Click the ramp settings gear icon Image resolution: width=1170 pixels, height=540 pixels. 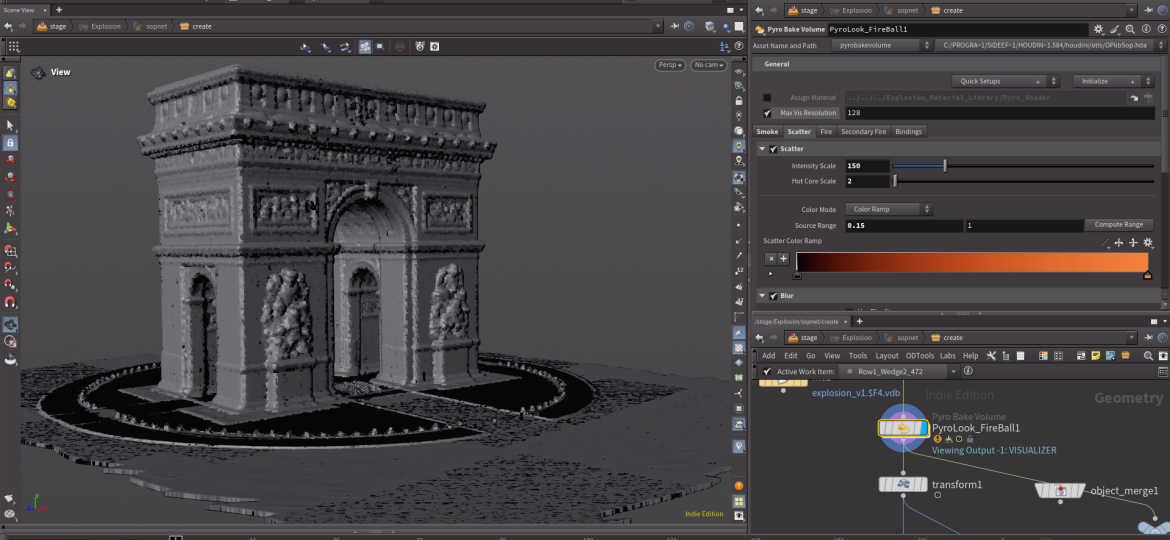coord(1148,242)
